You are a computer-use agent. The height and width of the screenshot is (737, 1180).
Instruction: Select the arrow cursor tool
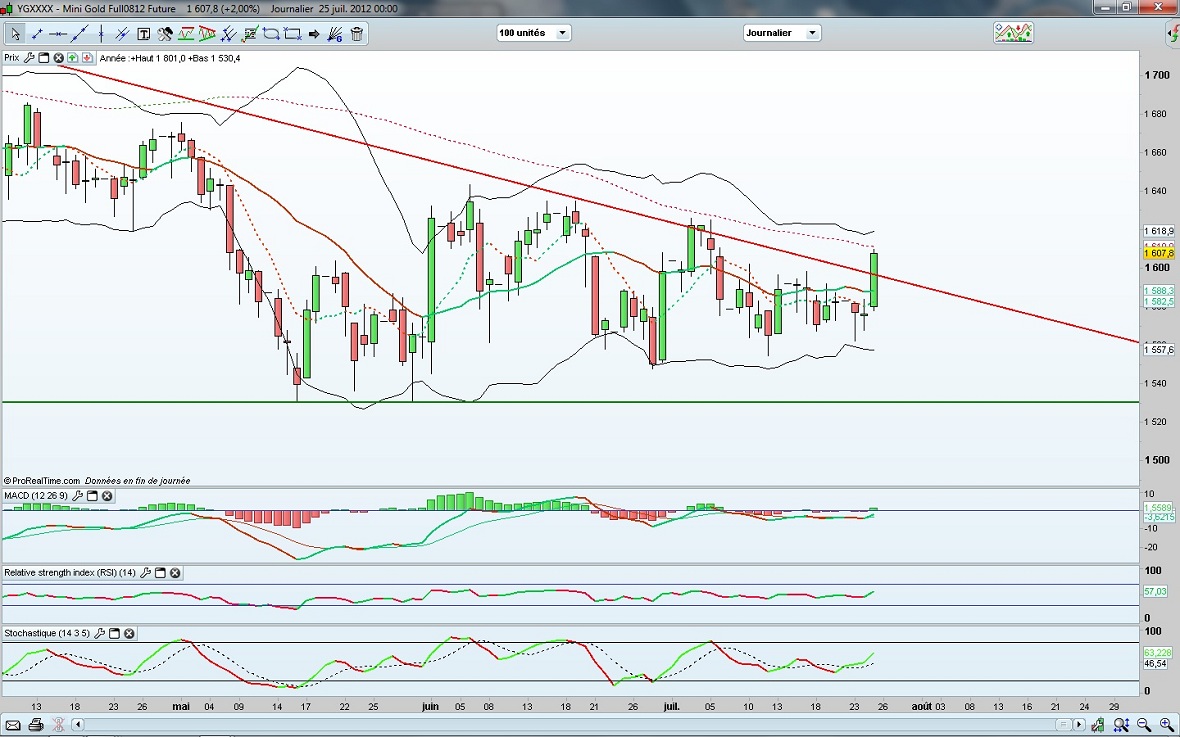[x=15, y=34]
